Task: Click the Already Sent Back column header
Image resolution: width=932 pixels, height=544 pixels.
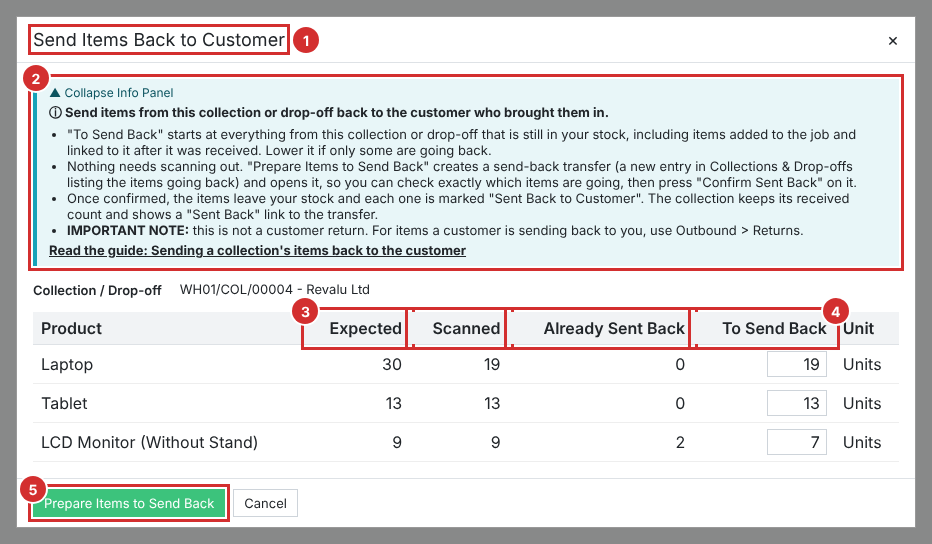Action: click(614, 329)
